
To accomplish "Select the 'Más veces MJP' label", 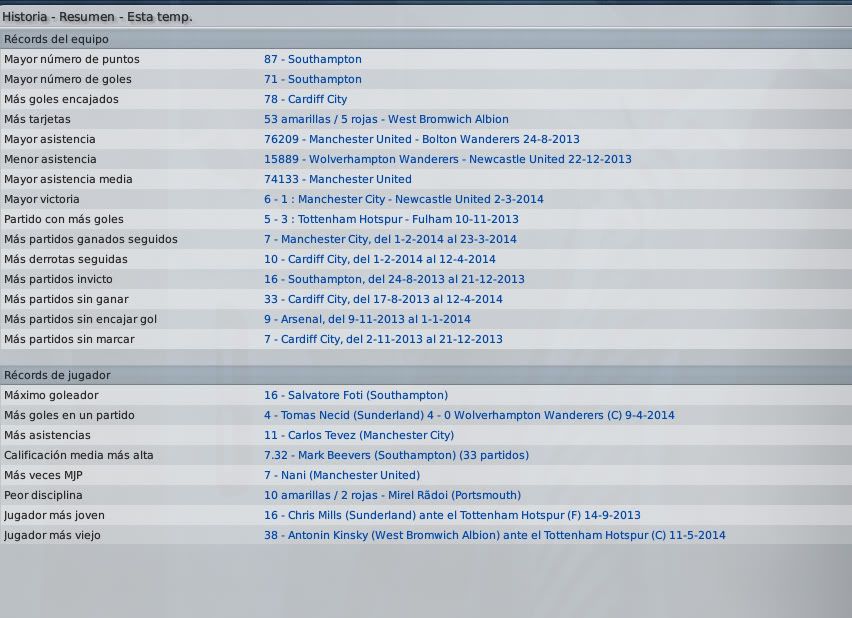I will tap(43, 476).
